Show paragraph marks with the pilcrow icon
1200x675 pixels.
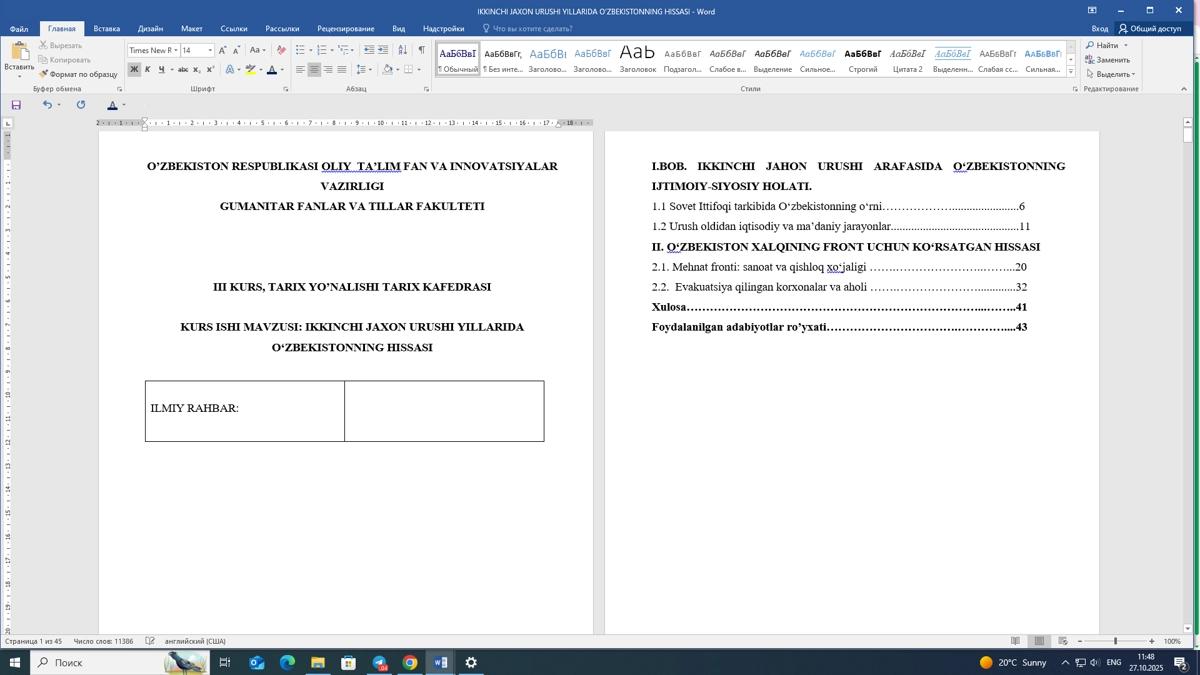[x=421, y=50]
